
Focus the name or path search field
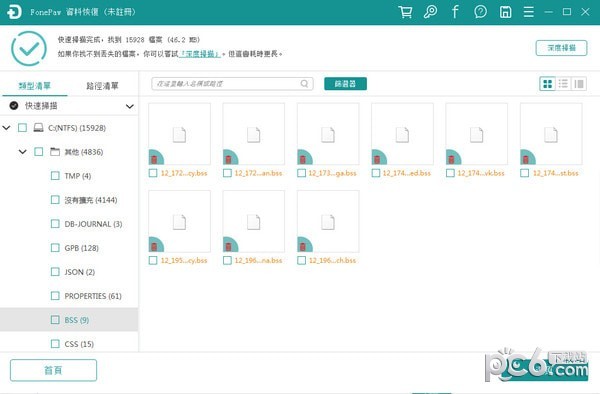[232, 84]
